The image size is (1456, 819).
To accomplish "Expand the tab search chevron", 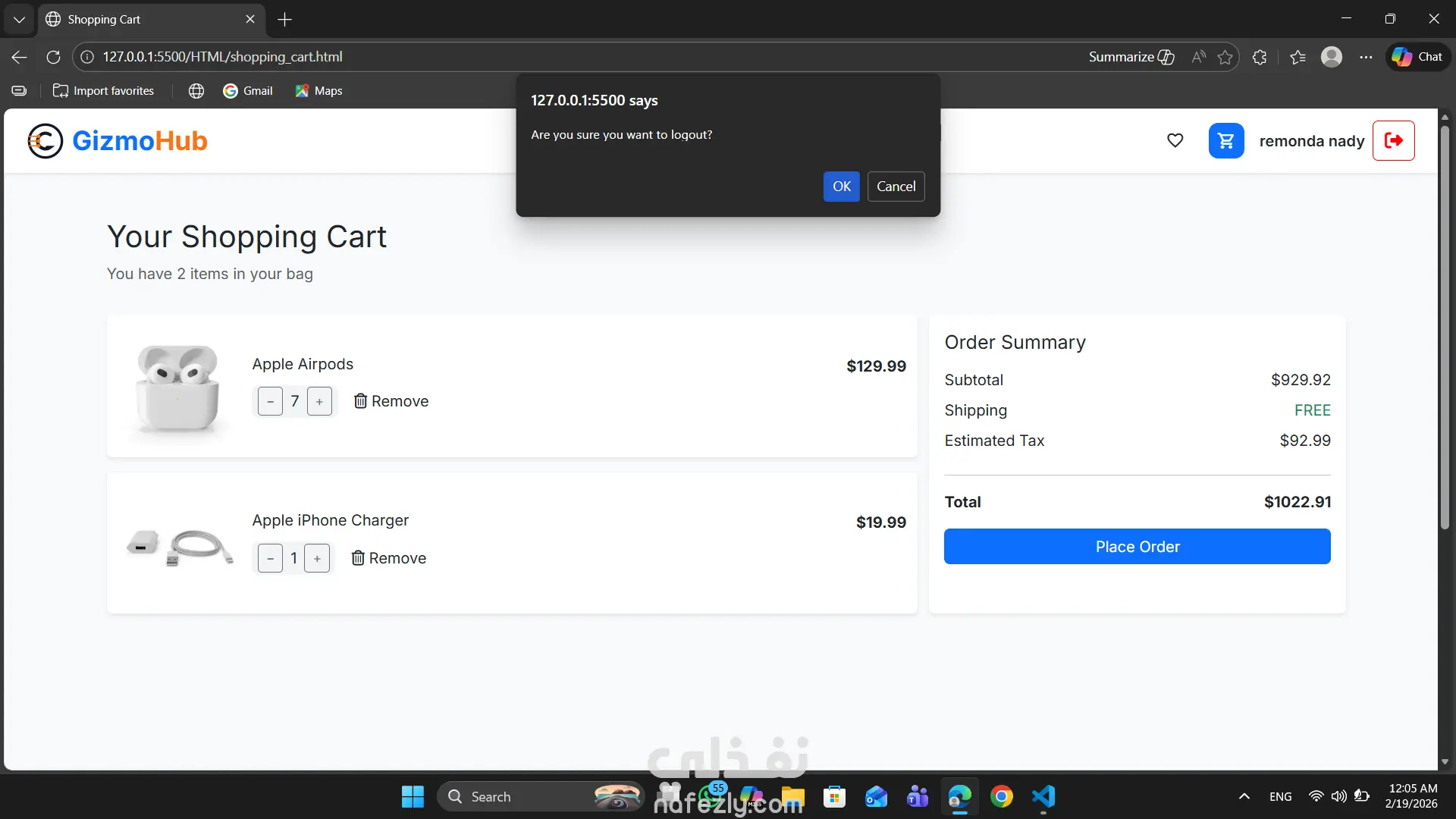I will [x=19, y=19].
